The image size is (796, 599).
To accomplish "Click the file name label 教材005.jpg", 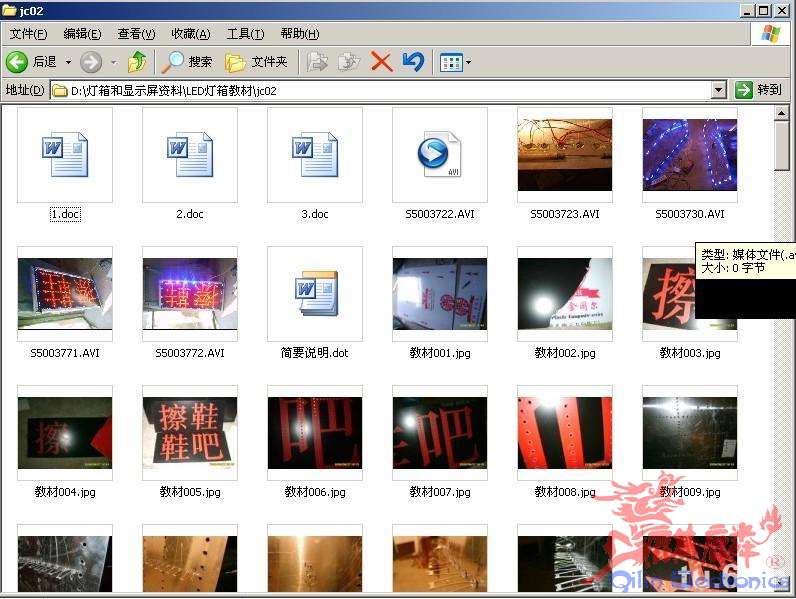I will click(190, 492).
